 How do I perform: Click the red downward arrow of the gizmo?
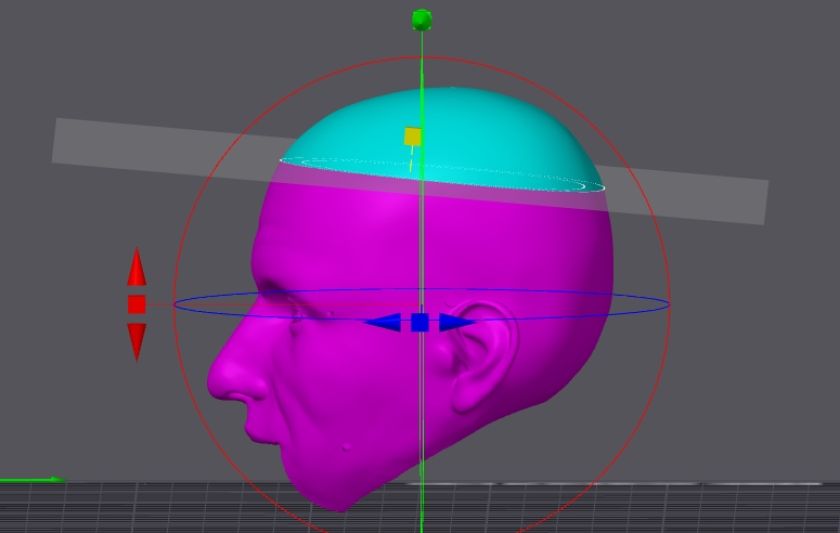(137, 340)
